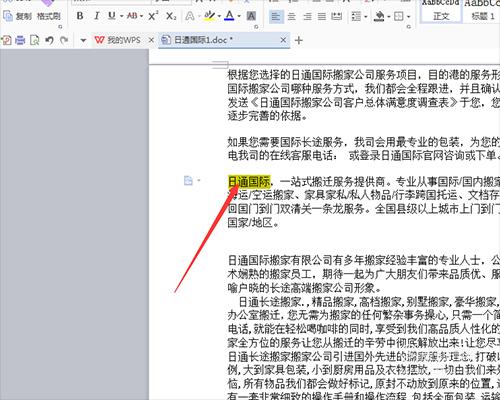Select the 标题 1 style

pos(482,11)
